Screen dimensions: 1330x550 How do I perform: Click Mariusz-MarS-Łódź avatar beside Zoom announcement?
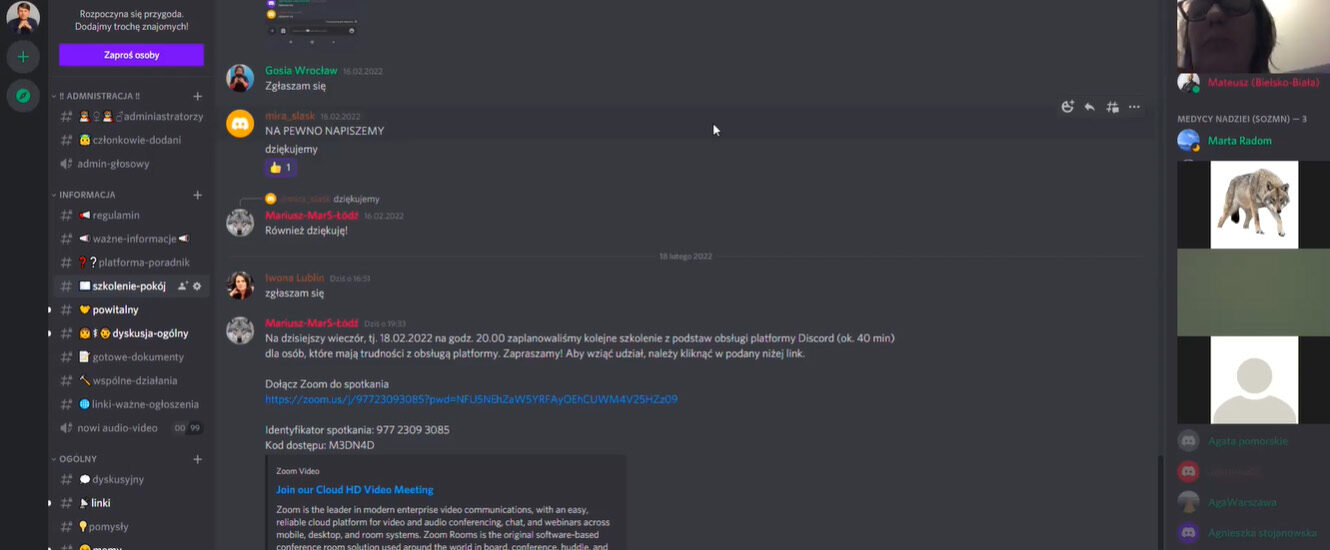(x=240, y=331)
